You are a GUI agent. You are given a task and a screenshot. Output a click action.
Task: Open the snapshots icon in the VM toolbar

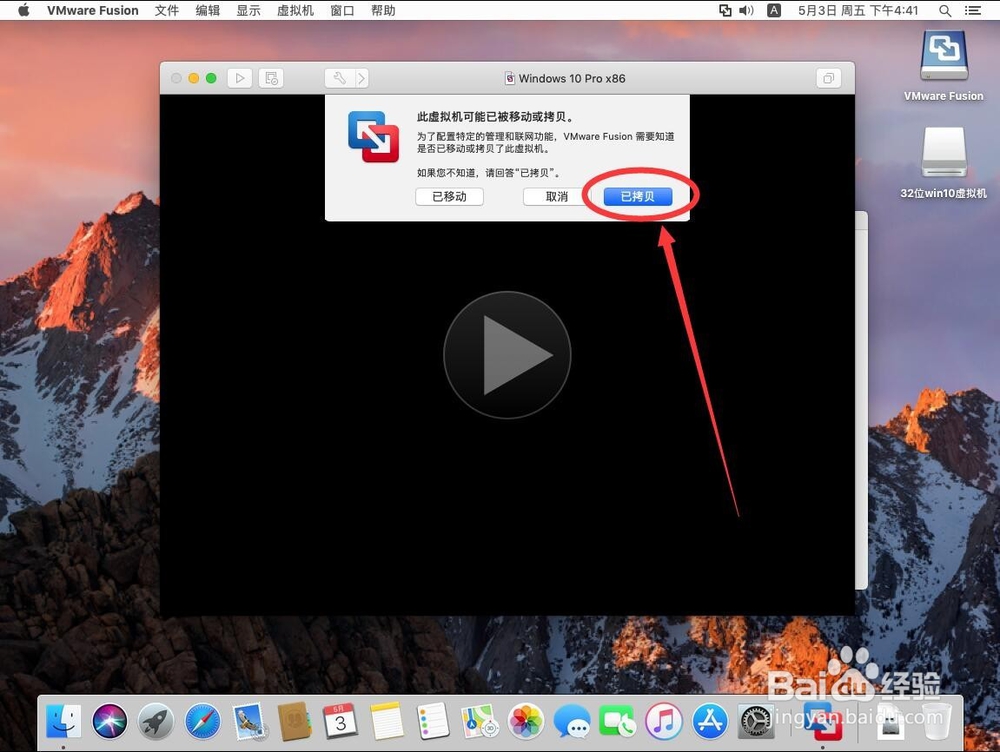(271, 78)
